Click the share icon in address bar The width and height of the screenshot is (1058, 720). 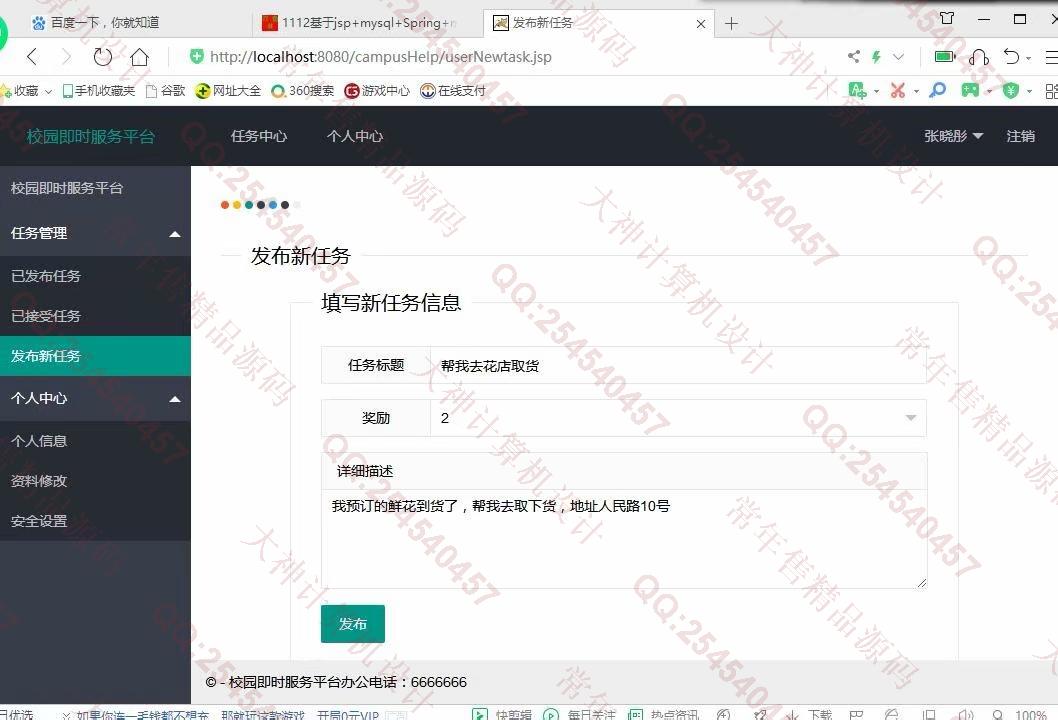(854, 57)
